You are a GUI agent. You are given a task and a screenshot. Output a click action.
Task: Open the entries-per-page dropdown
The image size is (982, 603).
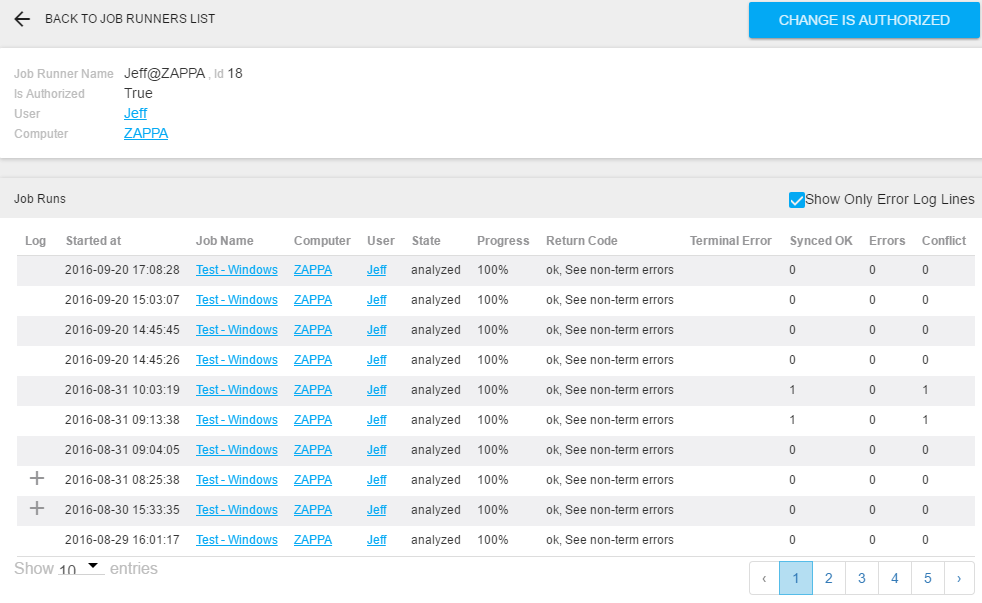click(80, 569)
